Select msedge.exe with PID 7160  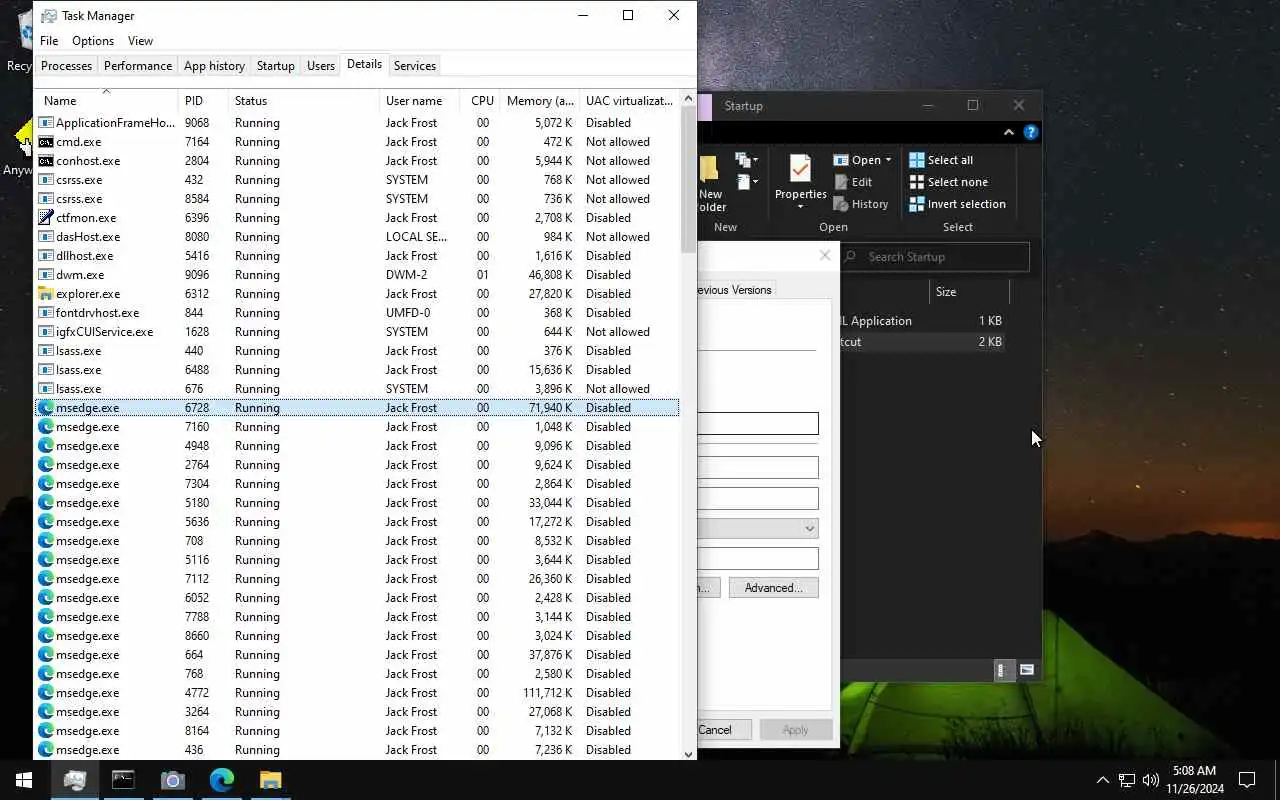point(357,427)
